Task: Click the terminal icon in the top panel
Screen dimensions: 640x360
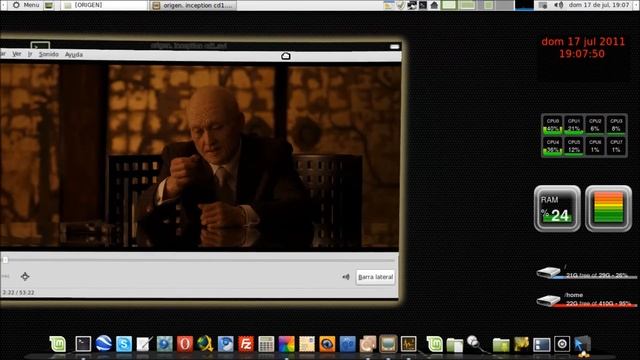Action: (423, 5)
